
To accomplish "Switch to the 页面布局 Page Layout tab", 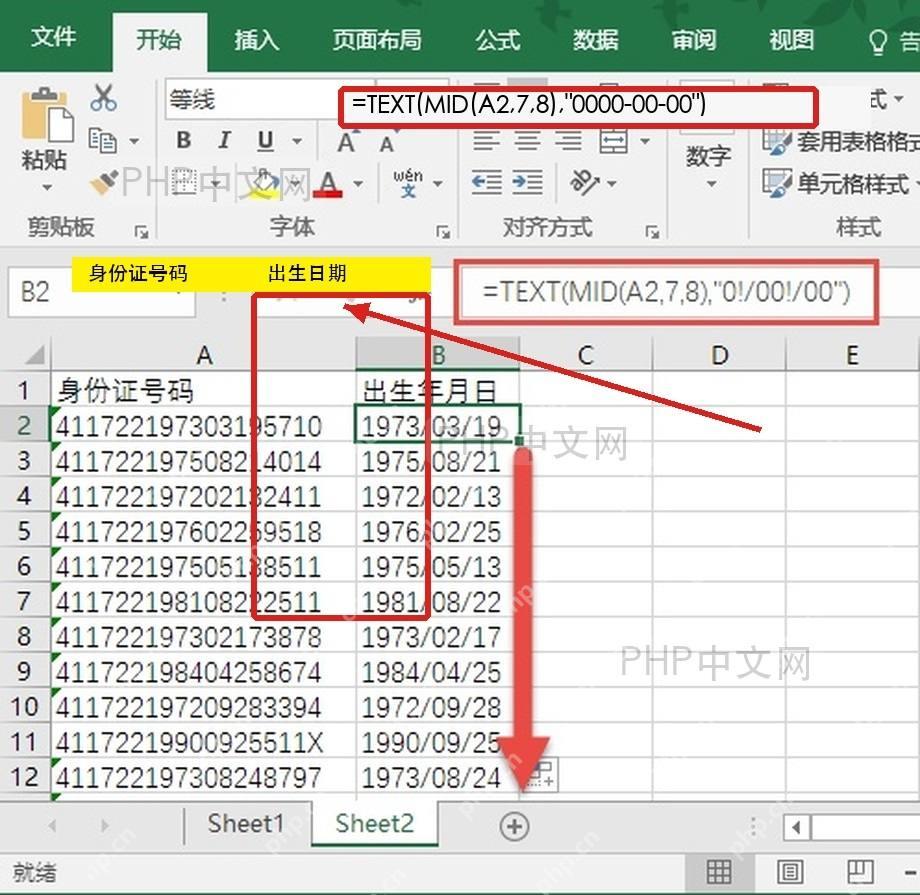I will point(377,40).
